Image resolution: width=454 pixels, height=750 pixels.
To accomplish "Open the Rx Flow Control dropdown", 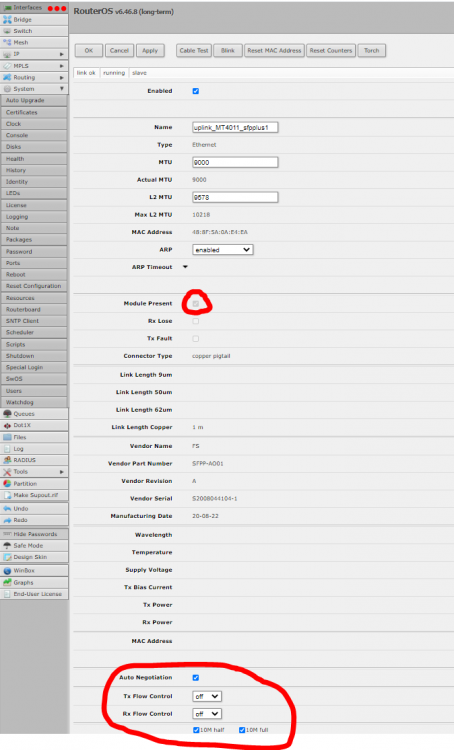I will (x=207, y=714).
